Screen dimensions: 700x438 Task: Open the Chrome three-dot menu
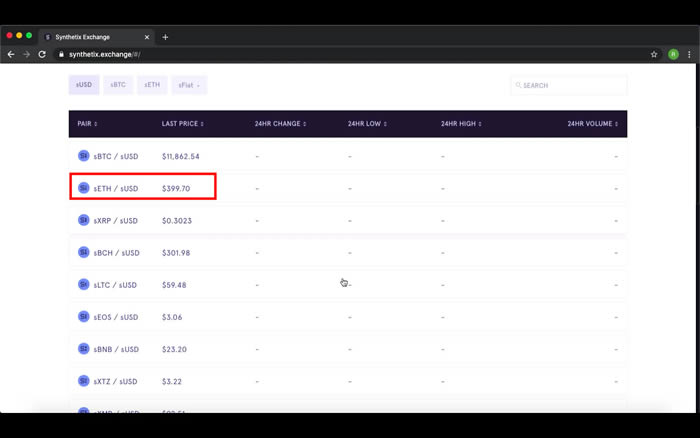[x=689, y=54]
